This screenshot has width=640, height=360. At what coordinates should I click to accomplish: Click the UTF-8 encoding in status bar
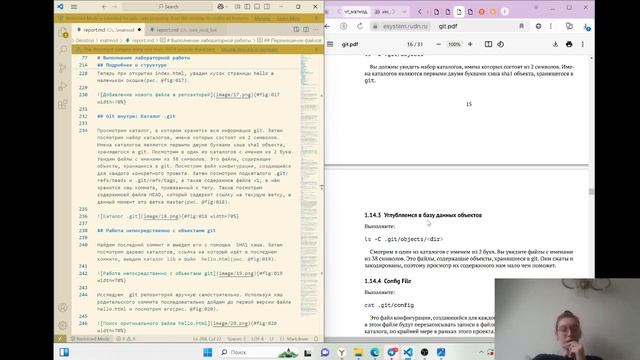(257, 339)
